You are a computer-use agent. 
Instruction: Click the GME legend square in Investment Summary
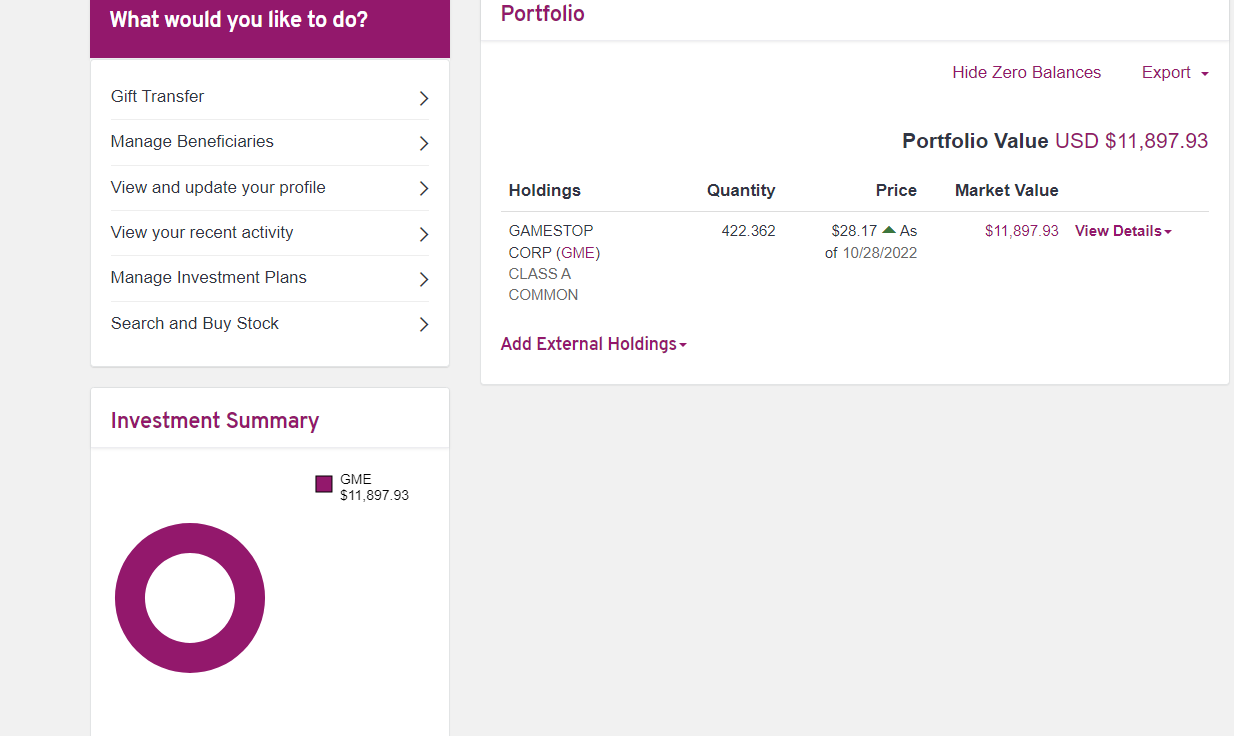tap(324, 484)
